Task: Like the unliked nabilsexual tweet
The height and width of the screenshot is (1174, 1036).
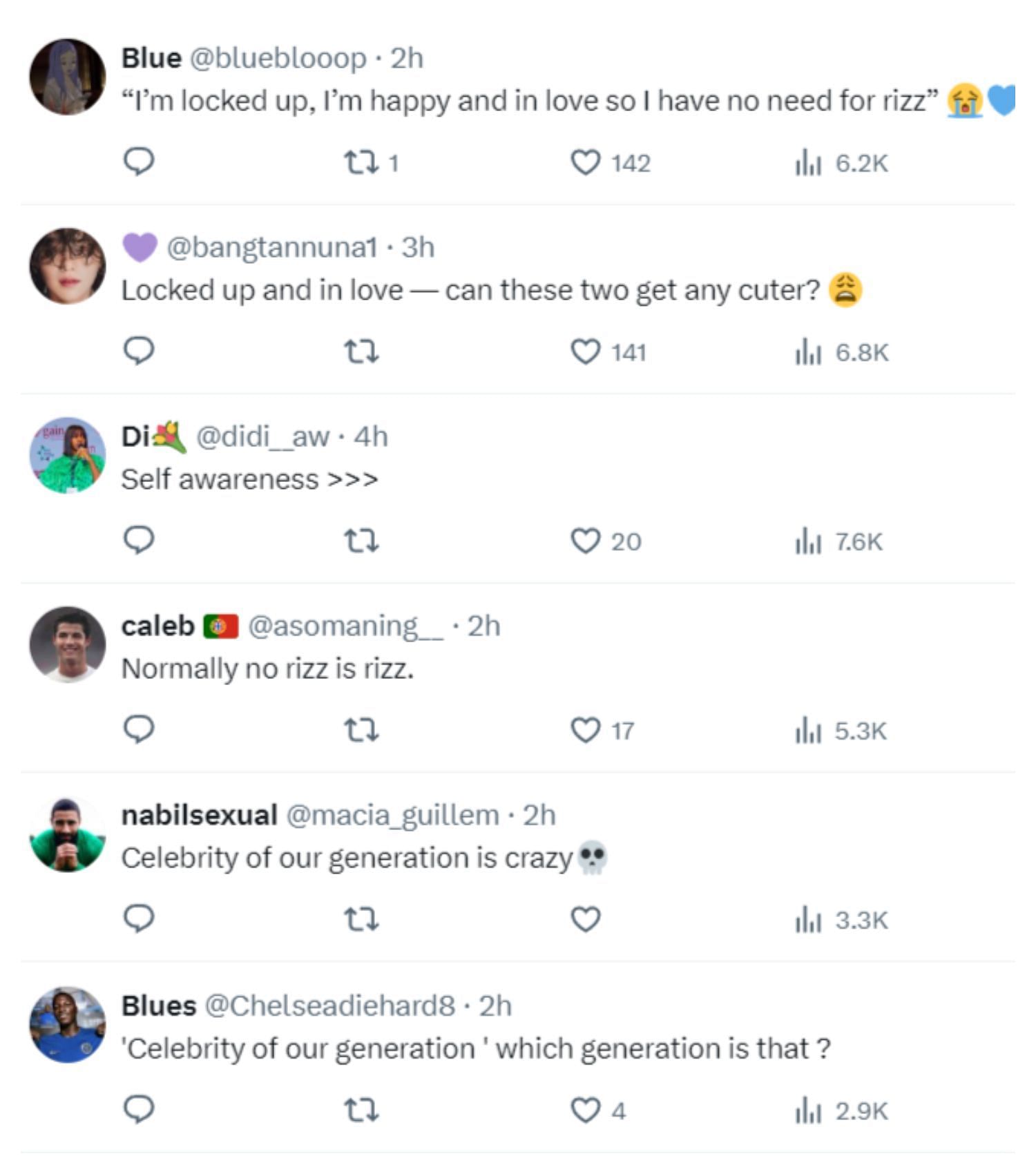Action: (585, 920)
